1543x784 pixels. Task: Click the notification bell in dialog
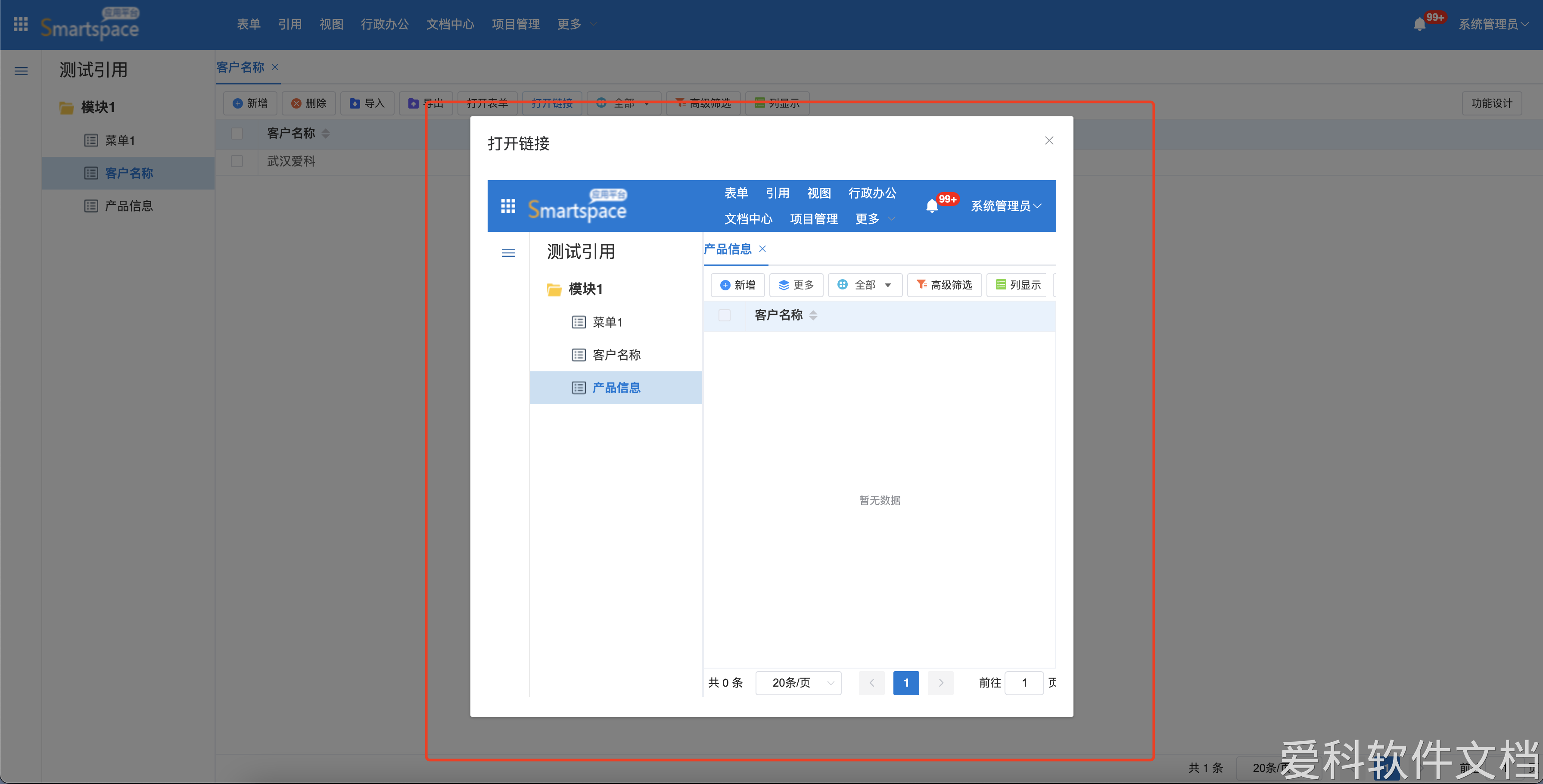[931, 206]
